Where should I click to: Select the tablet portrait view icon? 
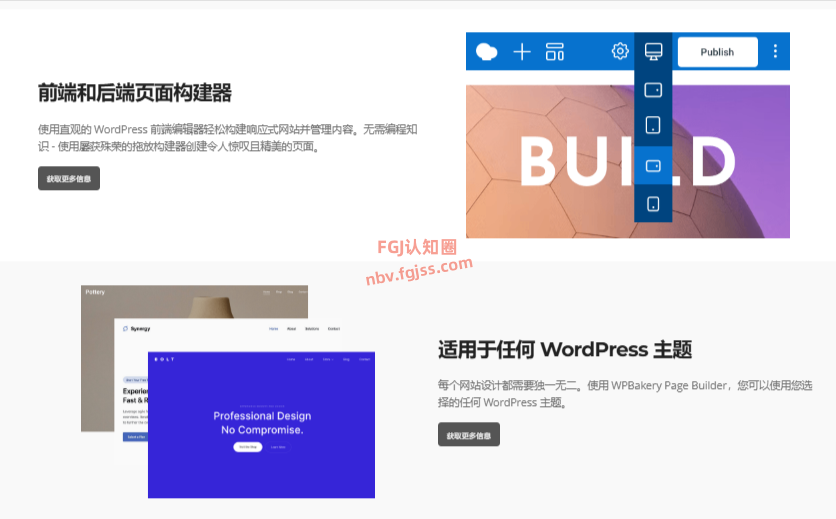[653, 125]
